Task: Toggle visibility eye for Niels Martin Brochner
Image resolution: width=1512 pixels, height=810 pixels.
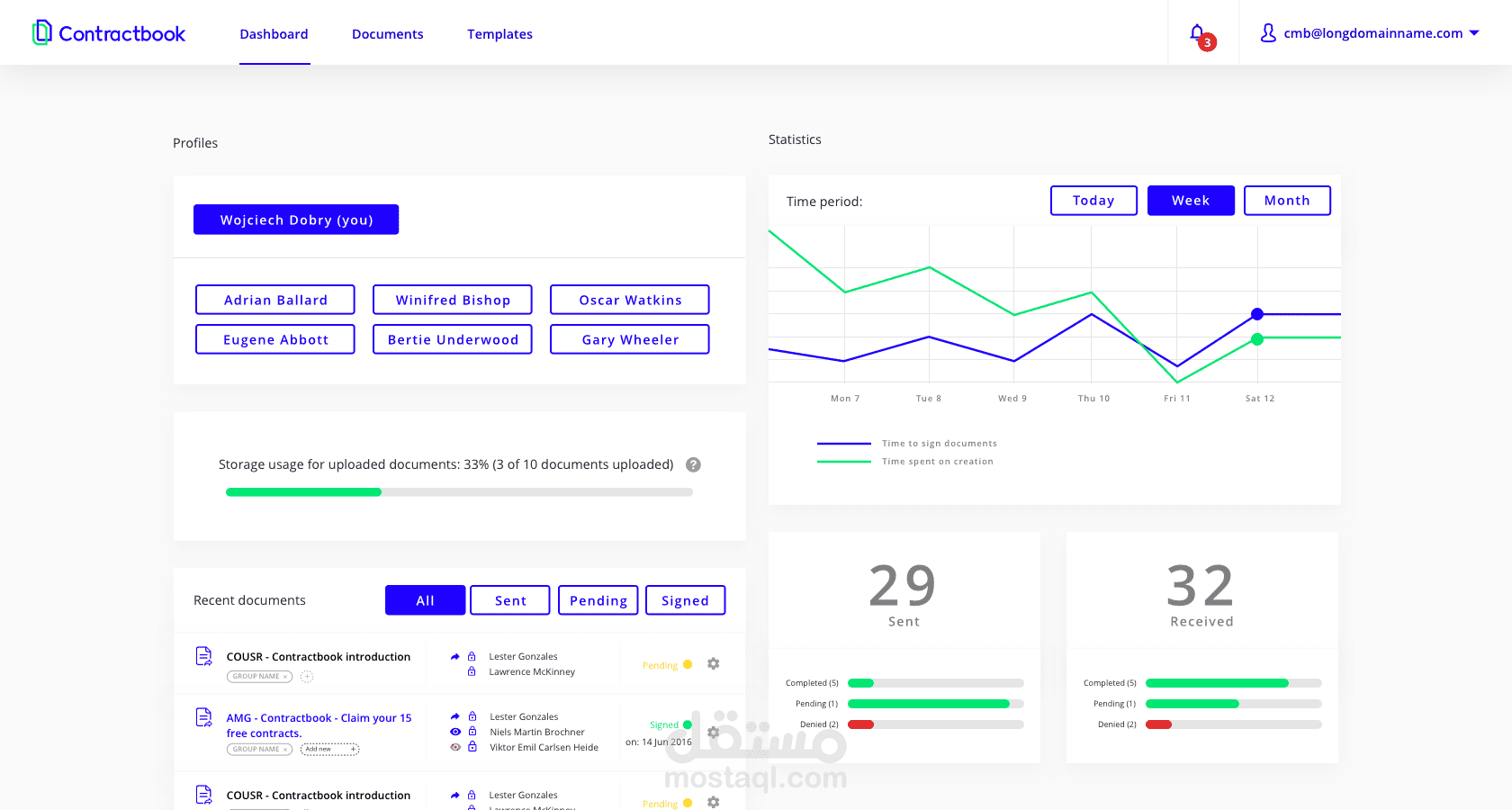Action: tap(454, 732)
